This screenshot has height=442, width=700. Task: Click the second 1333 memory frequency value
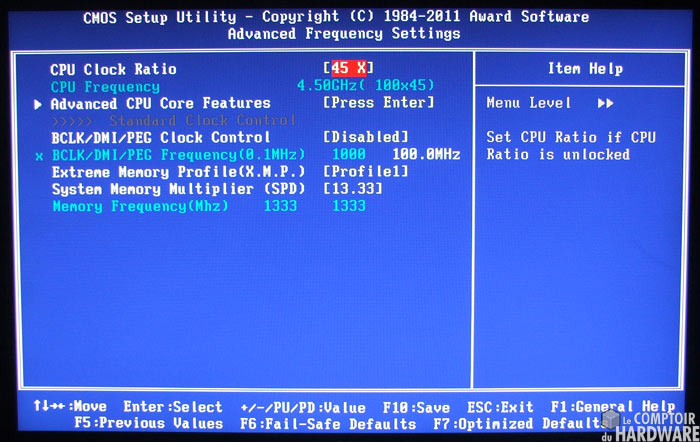pyautogui.click(x=349, y=206)
